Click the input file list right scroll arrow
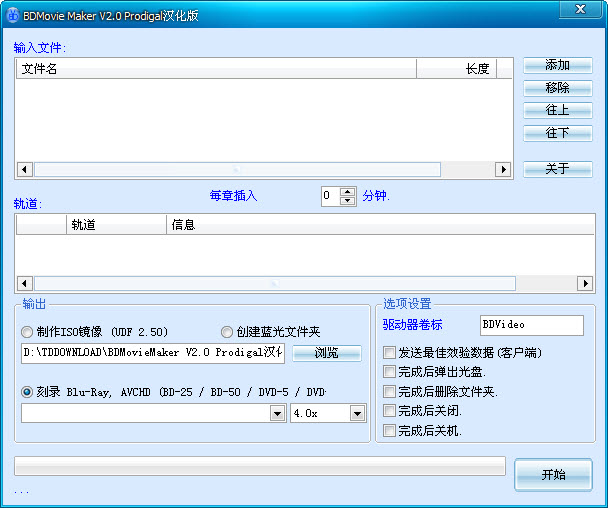 (x=503, y=169)
